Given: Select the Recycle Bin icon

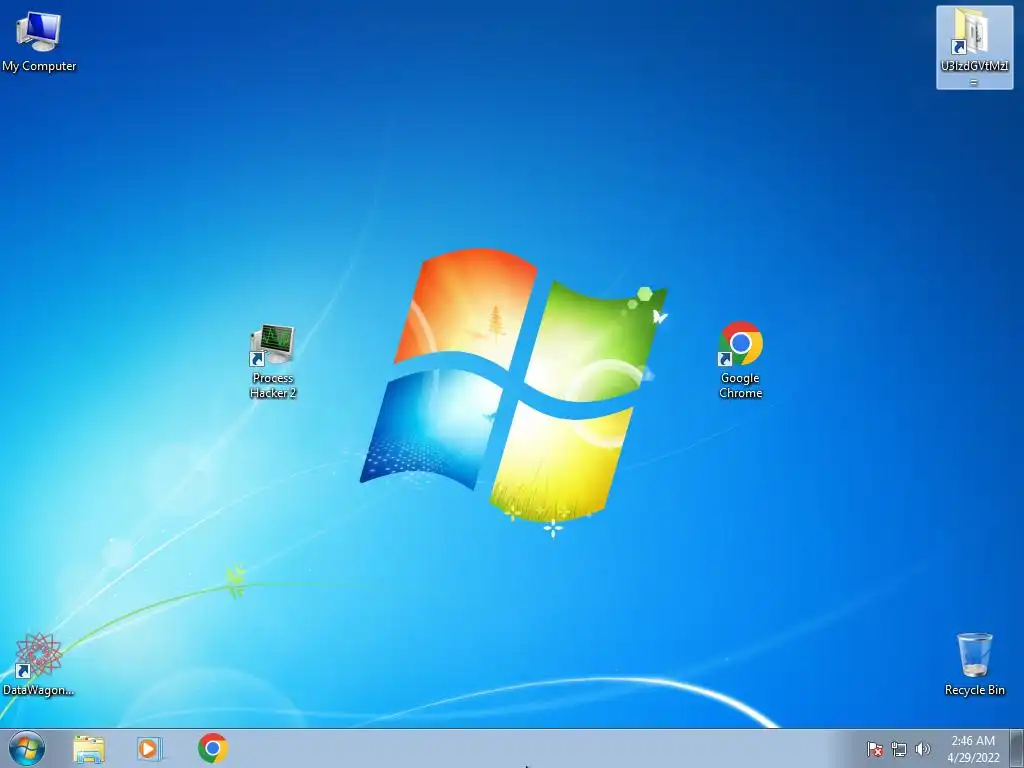Looking at the screenshot, I should [974, 664].
